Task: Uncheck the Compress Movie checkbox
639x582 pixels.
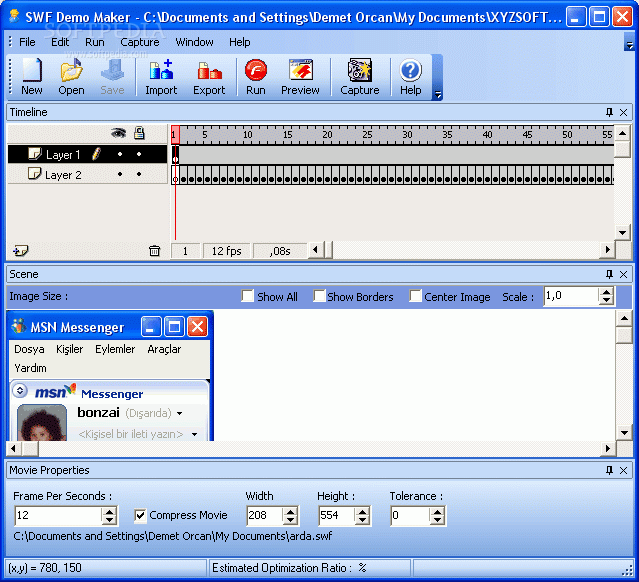Action: point(140,516)
